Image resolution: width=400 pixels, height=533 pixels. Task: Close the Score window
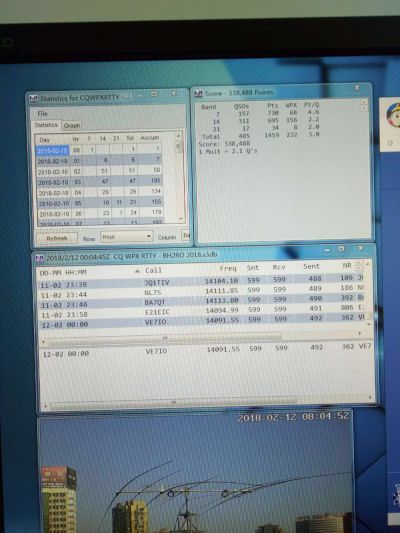pos(357,88)
